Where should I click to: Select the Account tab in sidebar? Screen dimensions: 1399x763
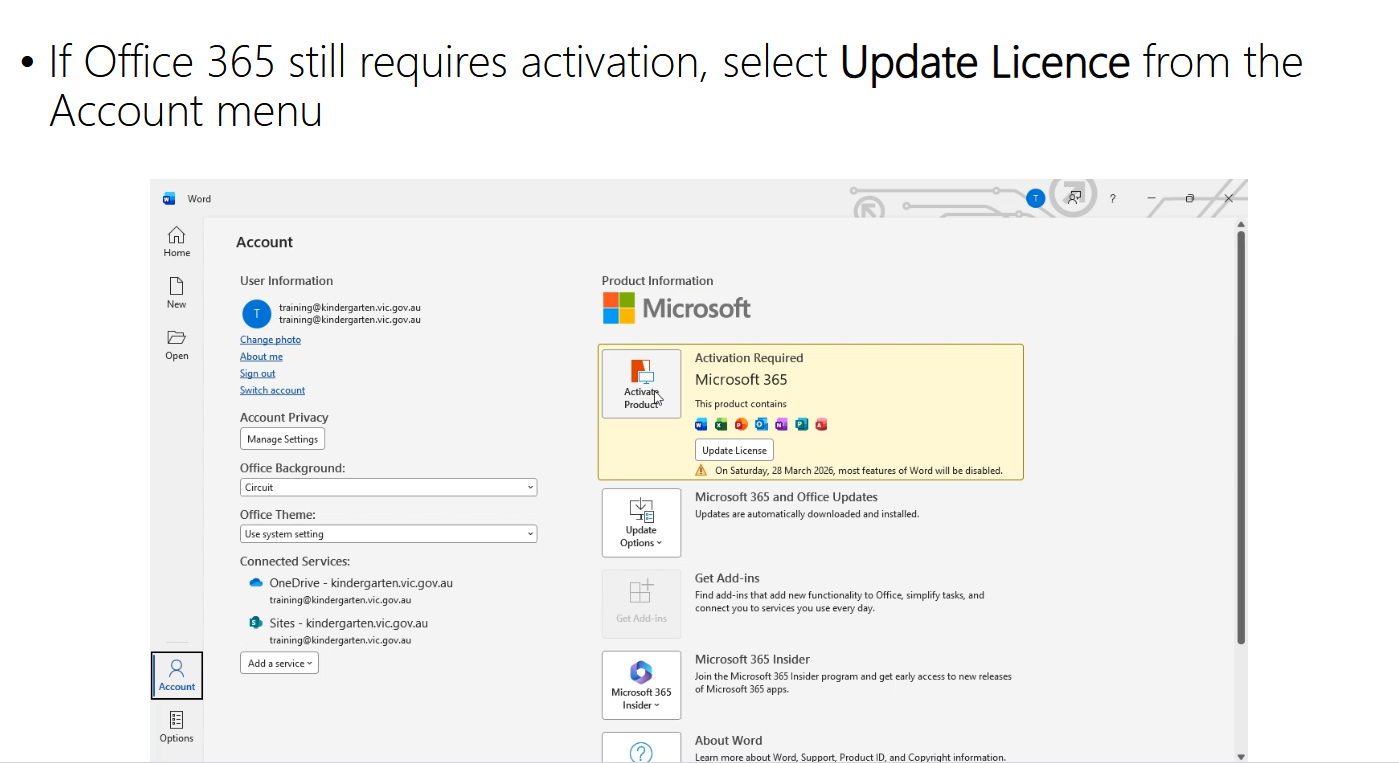tap(177, 676)
